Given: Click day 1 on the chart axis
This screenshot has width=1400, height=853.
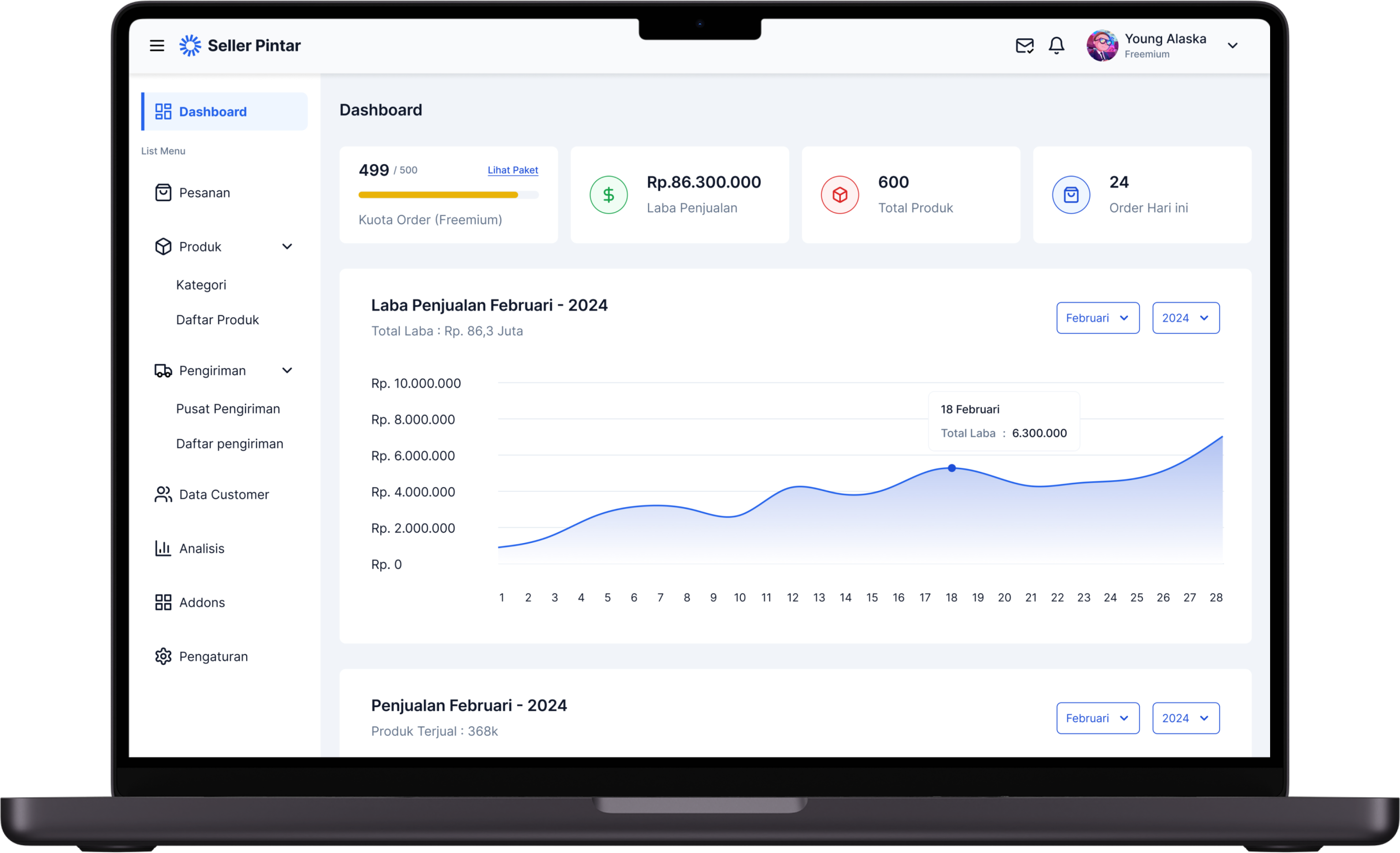Looking at the screenshot, I should (502, 597).
